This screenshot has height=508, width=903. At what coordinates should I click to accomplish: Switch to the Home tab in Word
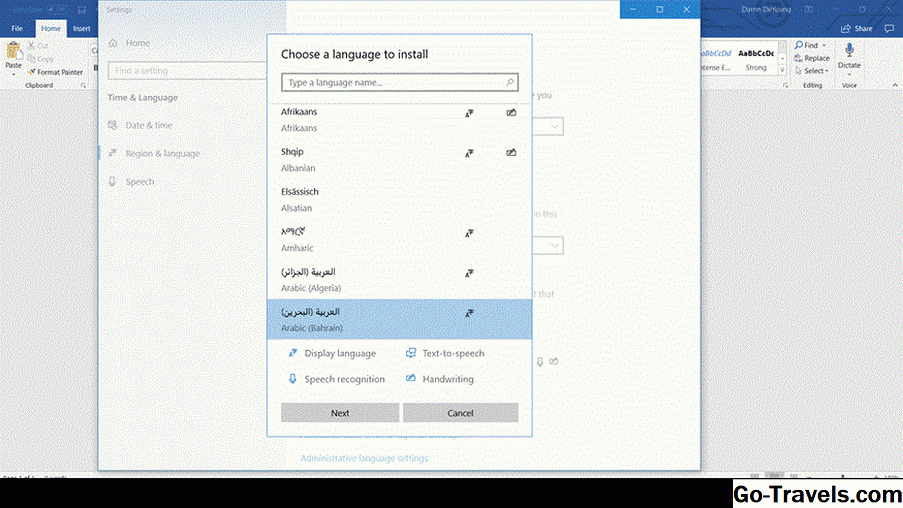click(x=51, y=28)
